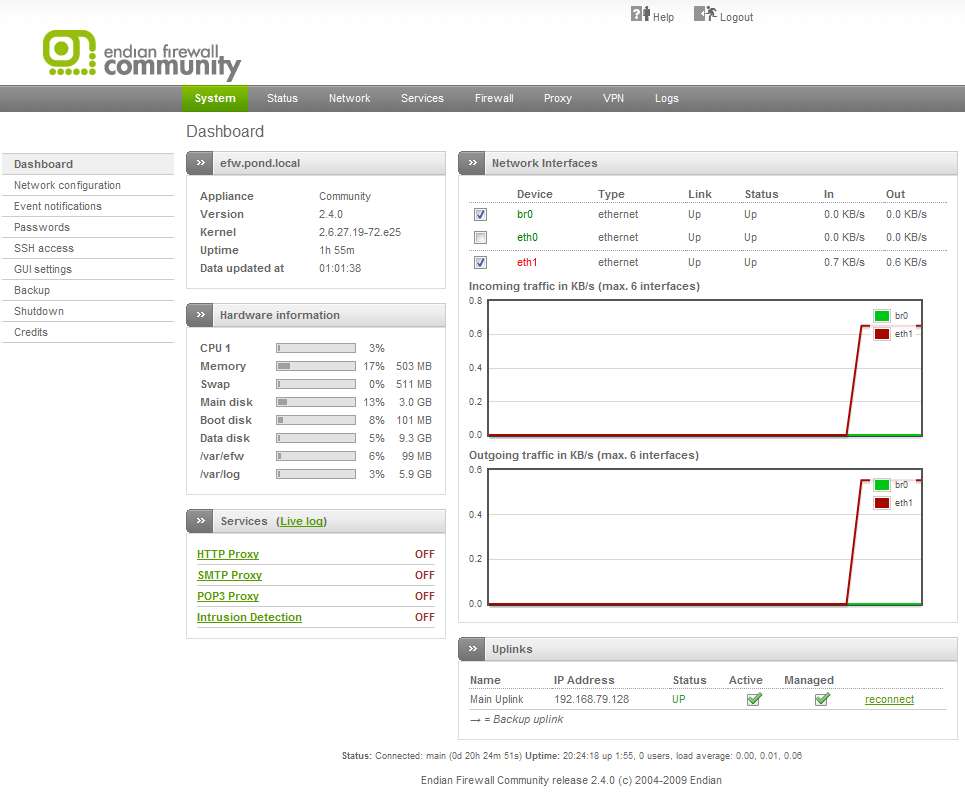Click the Main Uplink Managed checkmark icon
The image size is (965, 792).
click(x=821, y=699)
